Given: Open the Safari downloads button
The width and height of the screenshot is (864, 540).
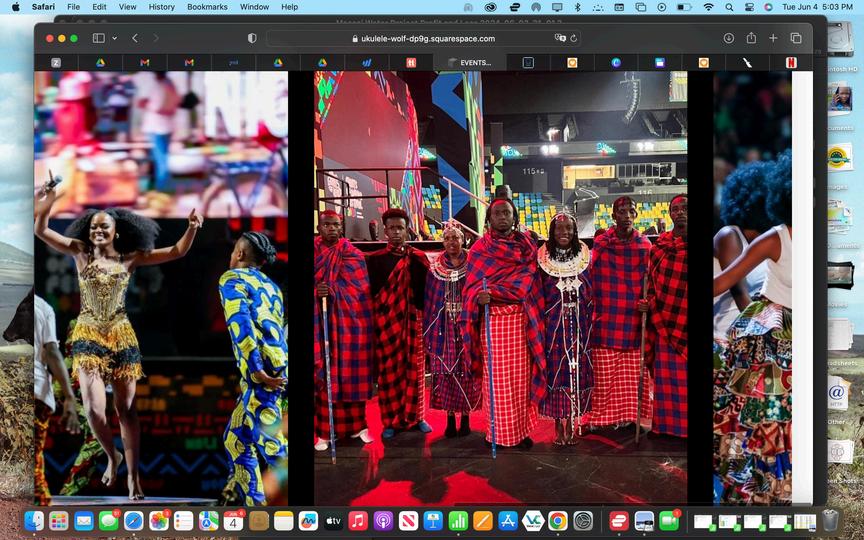Looking at the screenshot, I should click(729, 38).
